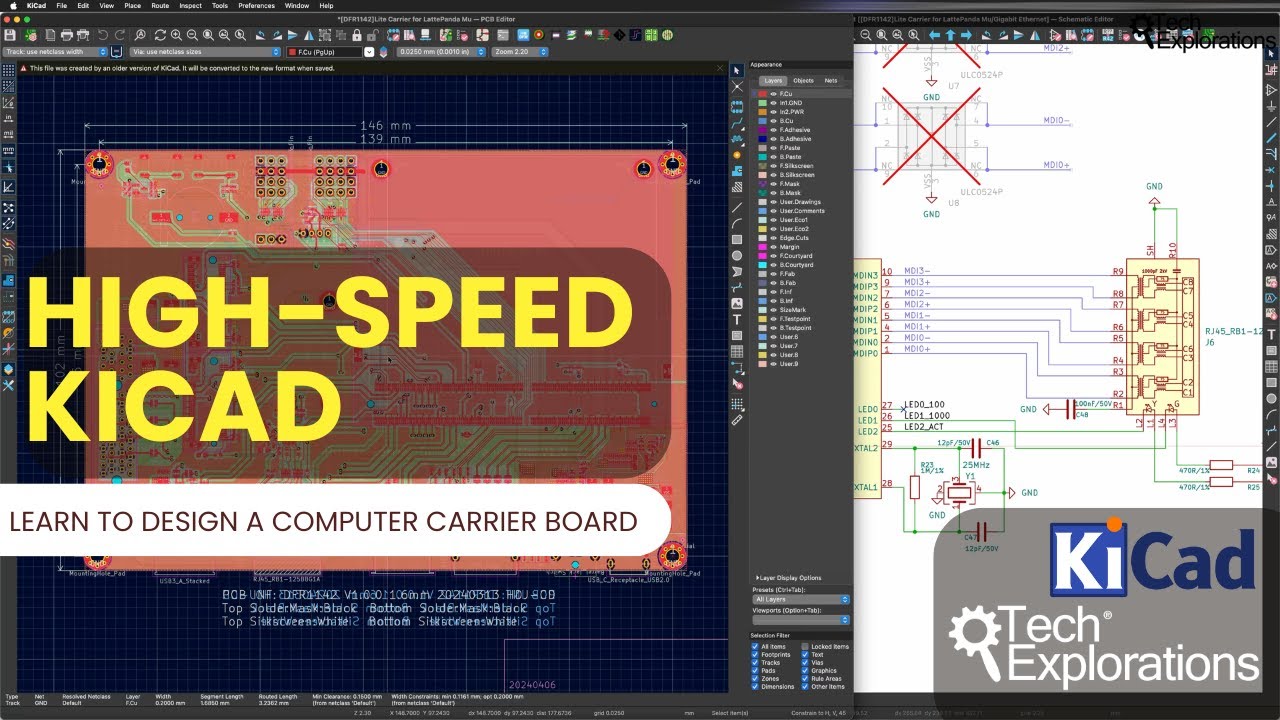Open the Inspect menu

click(190, 5)
